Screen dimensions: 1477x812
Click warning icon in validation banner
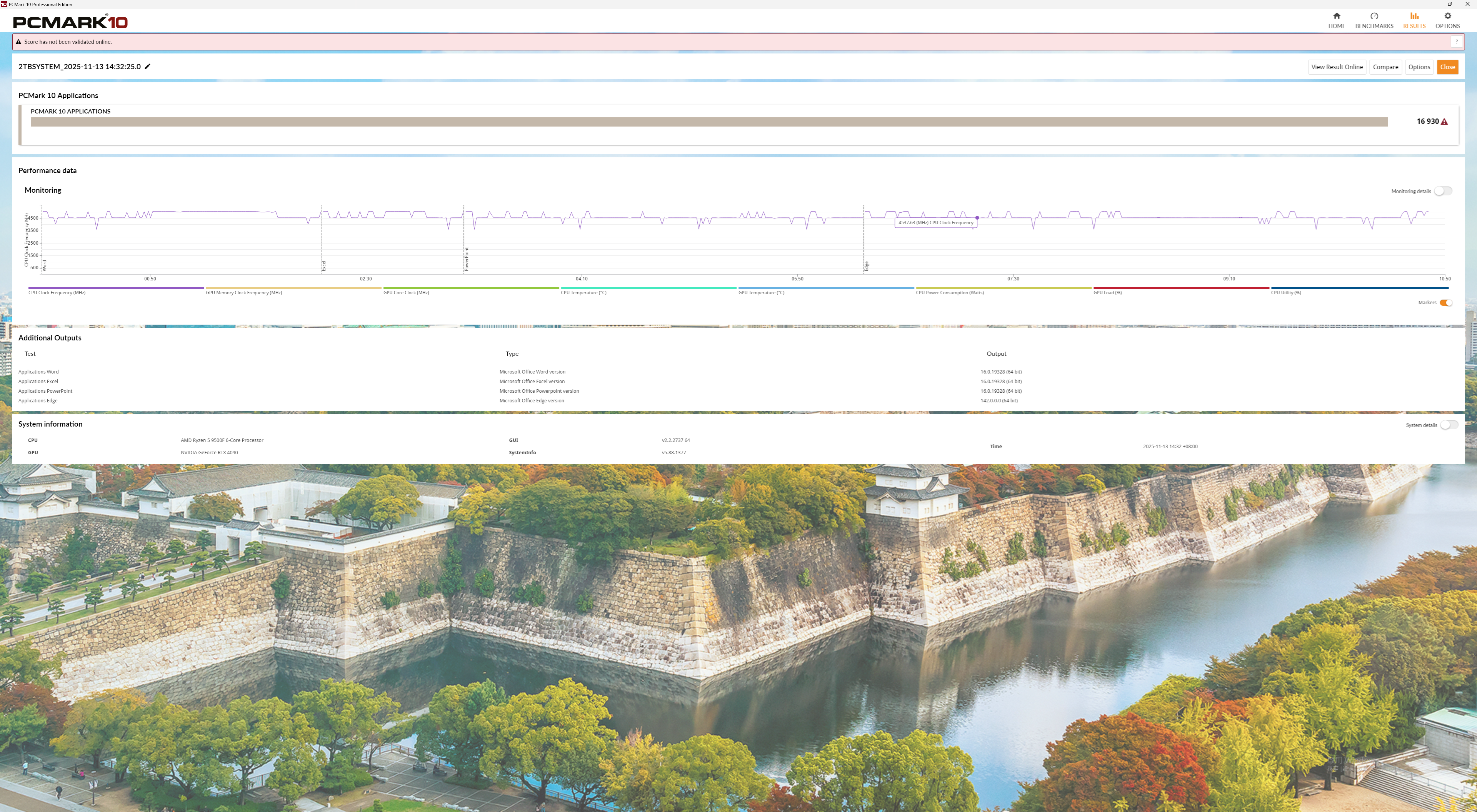pyautogui.click(x=18, y=42)
